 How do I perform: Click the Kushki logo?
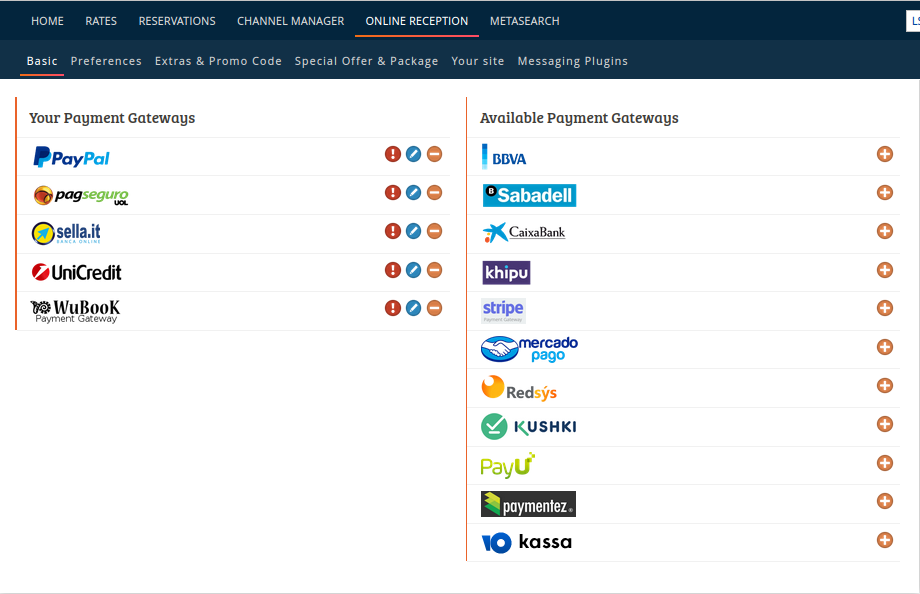529,427
